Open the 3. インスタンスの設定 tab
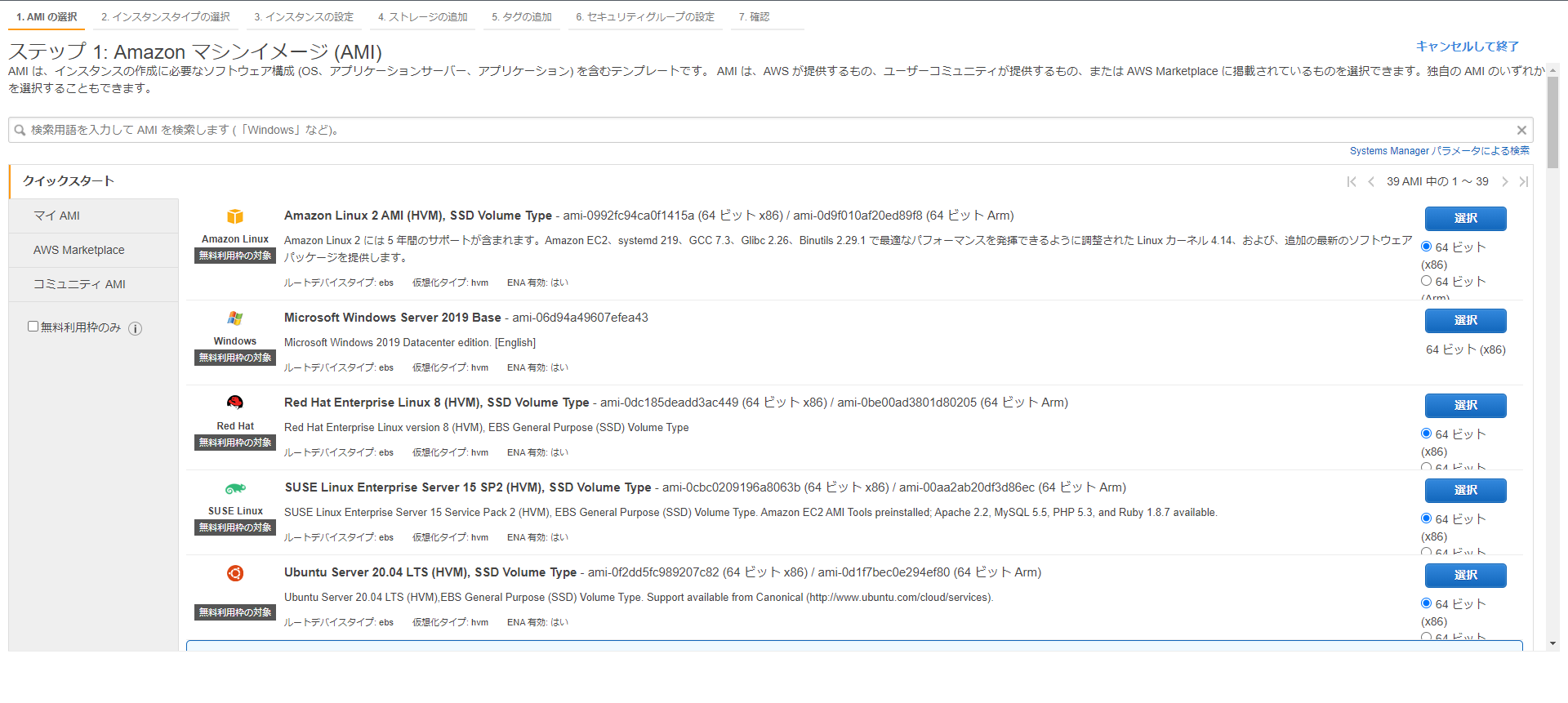 point(304,17)
